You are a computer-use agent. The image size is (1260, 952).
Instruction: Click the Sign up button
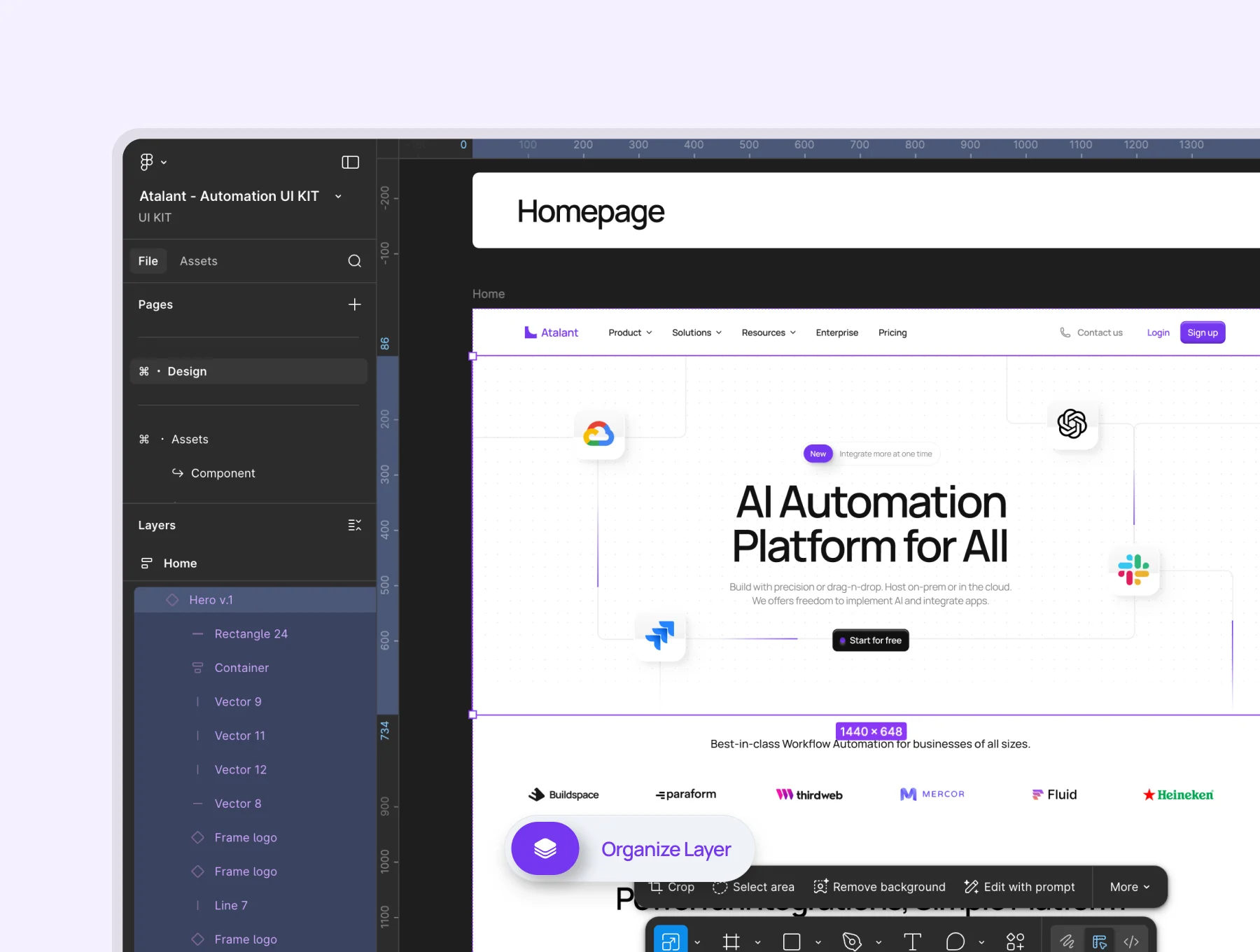tap(1203, 332)
